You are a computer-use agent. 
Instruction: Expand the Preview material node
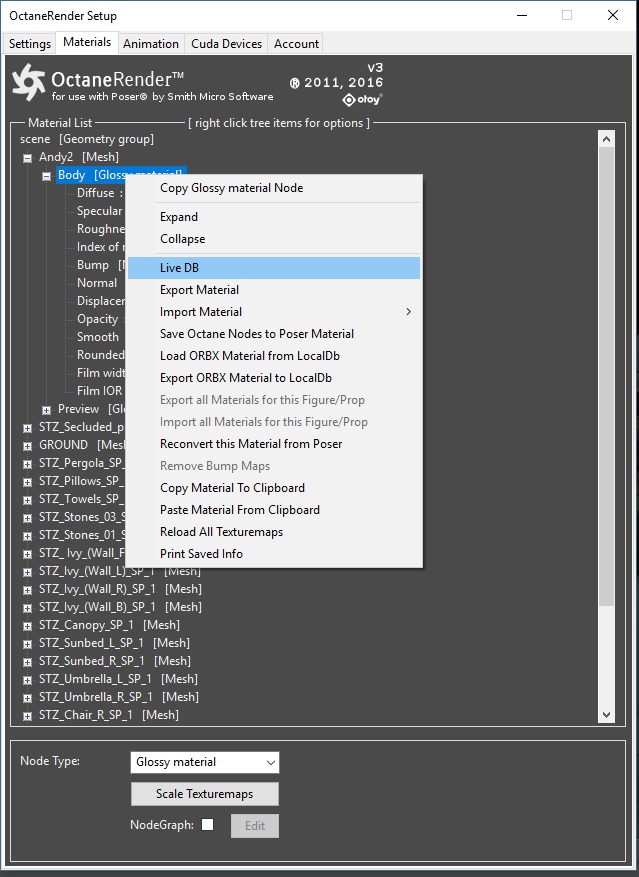point(46,410)
